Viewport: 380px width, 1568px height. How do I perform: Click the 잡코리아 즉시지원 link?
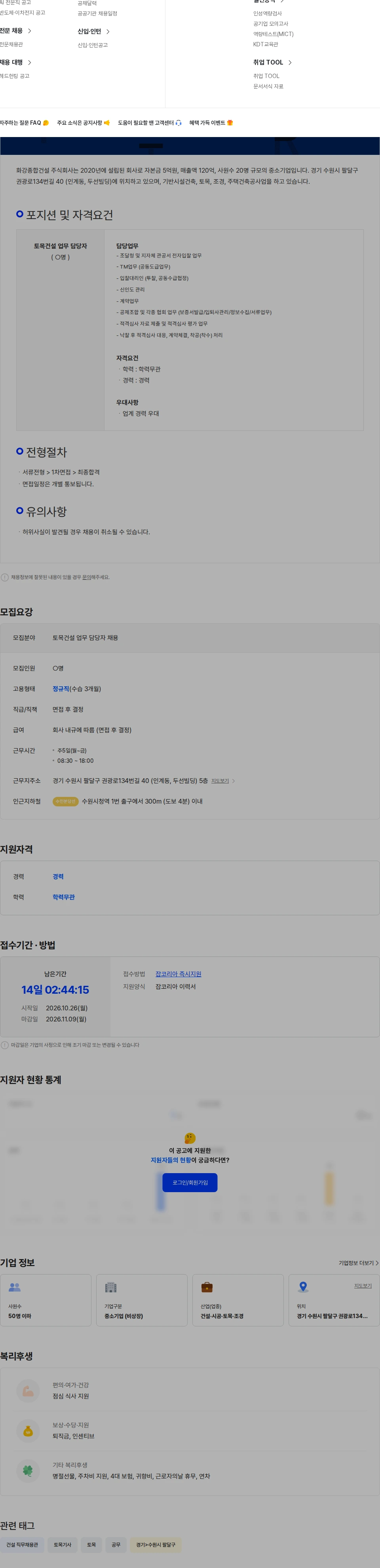(x=178, y=975)
